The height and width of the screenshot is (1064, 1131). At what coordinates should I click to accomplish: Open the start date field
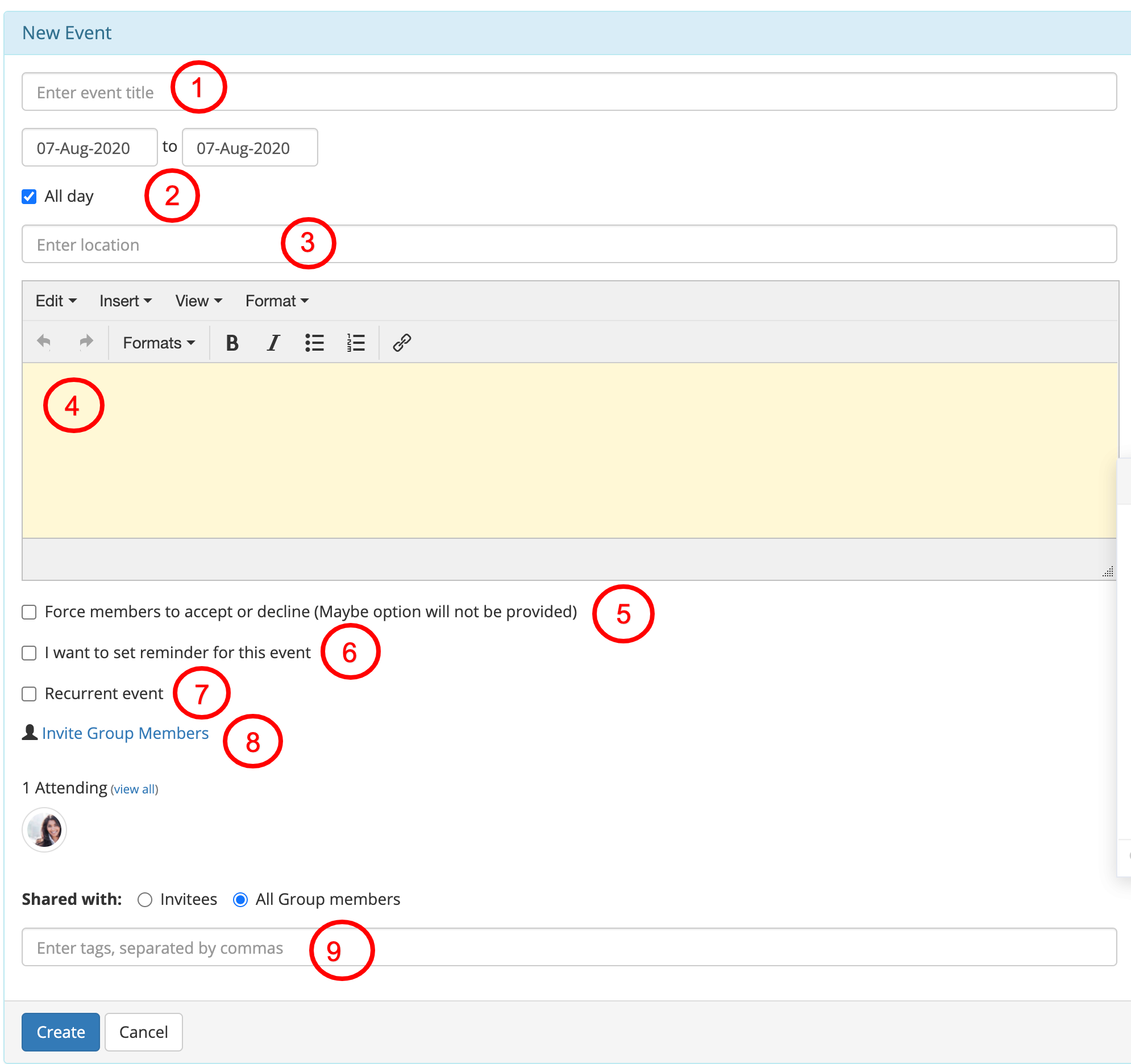89,147
